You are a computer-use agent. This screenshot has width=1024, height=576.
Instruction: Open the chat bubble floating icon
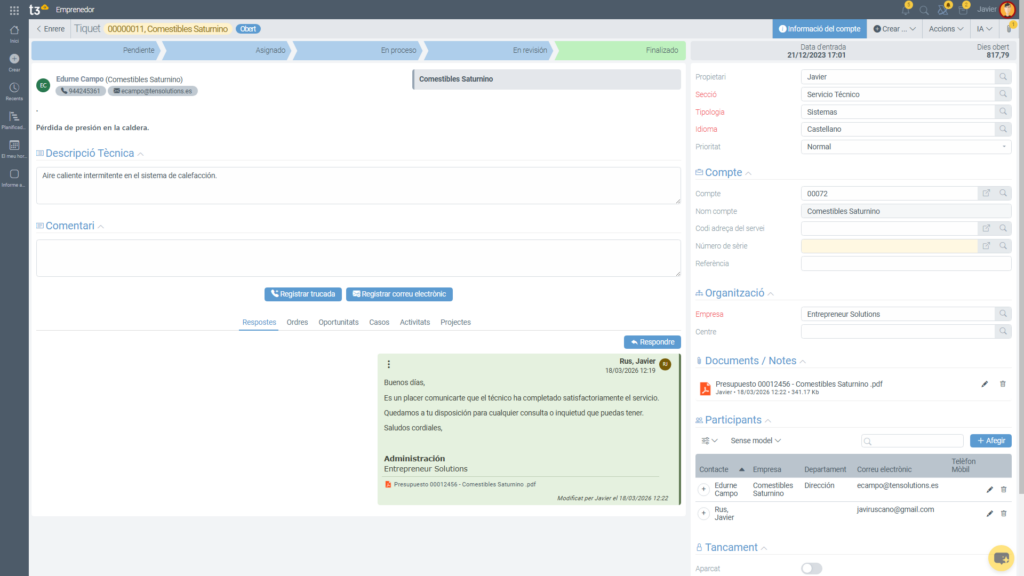(1000, 557)
